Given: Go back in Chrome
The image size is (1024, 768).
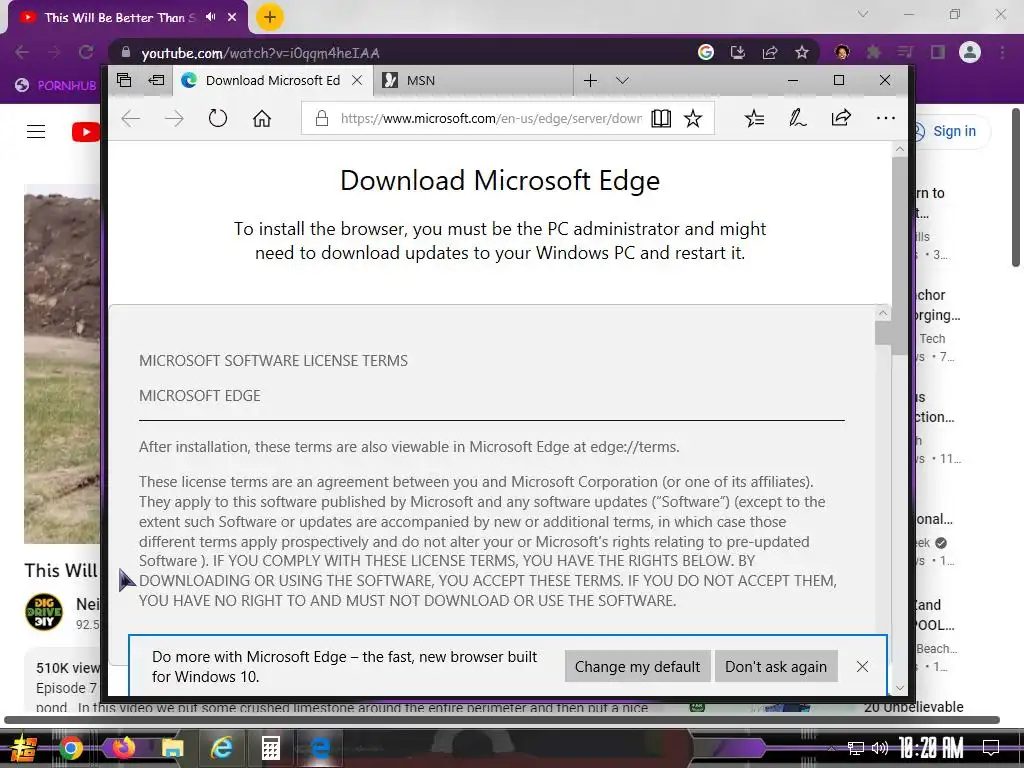Looking at the screenshot, I should 22,52.
